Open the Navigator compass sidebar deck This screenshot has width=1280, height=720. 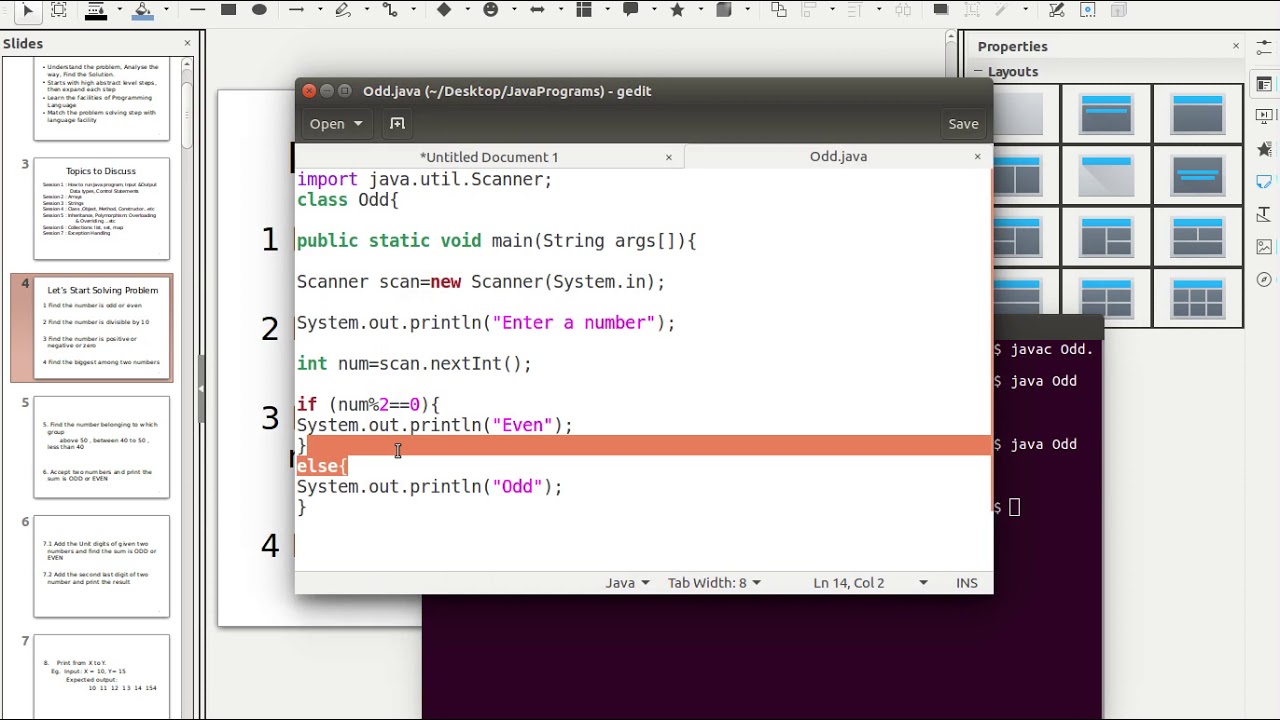1265,279
